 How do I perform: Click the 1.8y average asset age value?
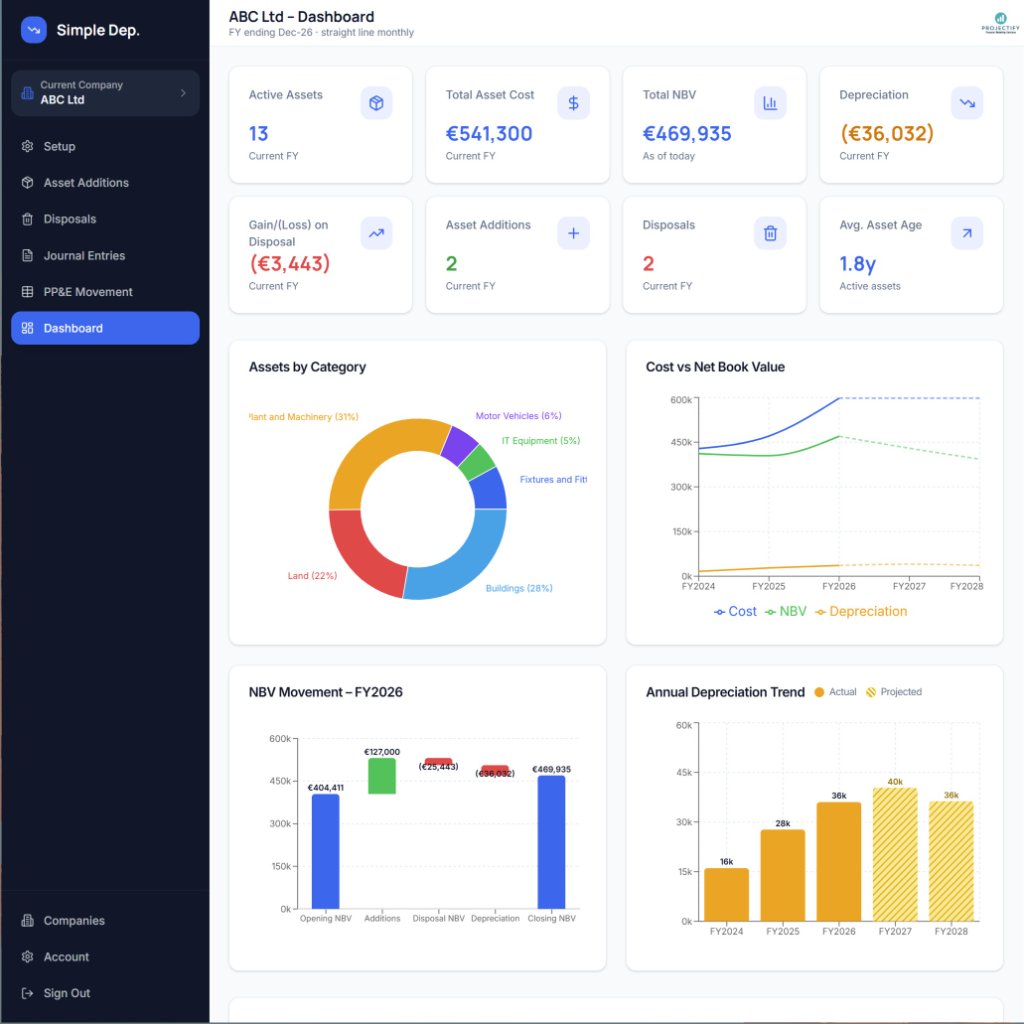[x=857, y=264]
